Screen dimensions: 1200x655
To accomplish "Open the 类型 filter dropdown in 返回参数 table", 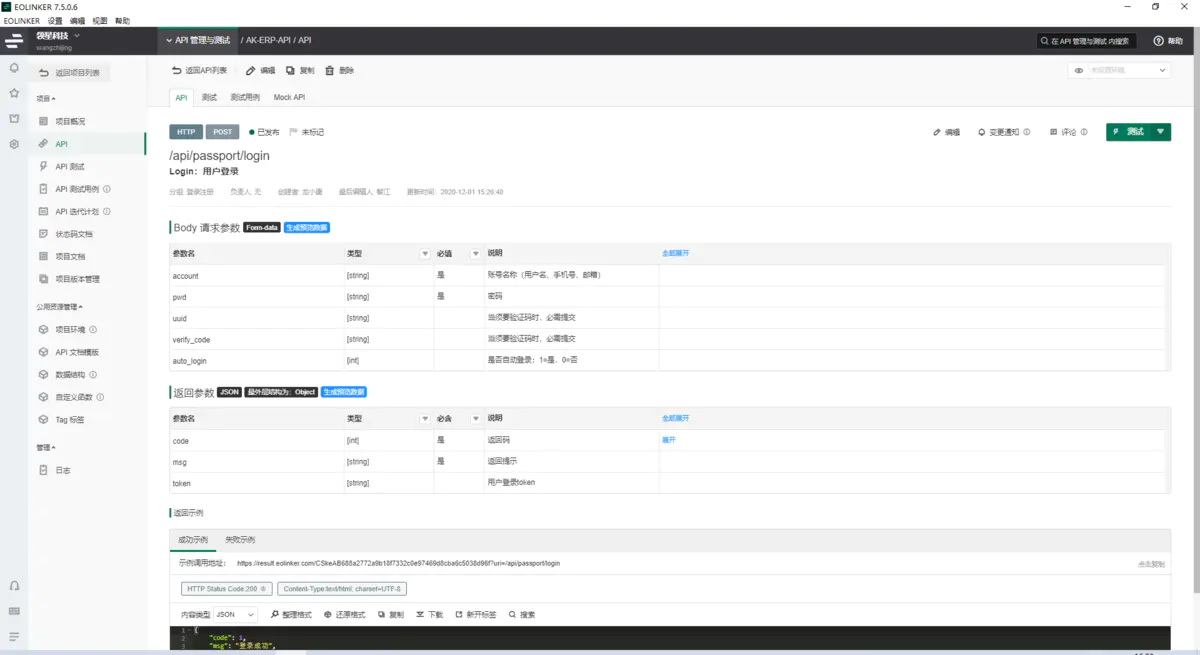I will coord(424,418).
